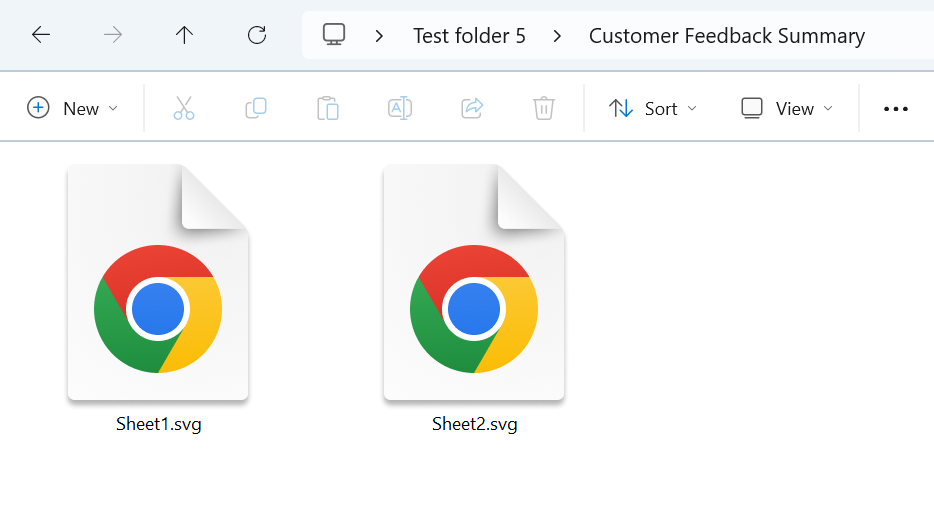Image resolution: width=934 pixels, height=518 pixels.
Task: Open the New item dropdown
Action: tap(73, 108)
